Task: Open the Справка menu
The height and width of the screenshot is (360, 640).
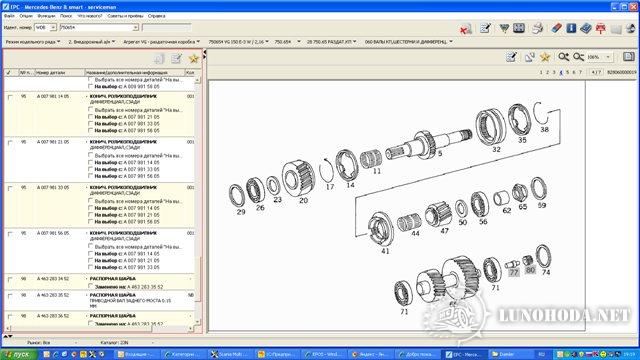Action: (x=156, y=16)
